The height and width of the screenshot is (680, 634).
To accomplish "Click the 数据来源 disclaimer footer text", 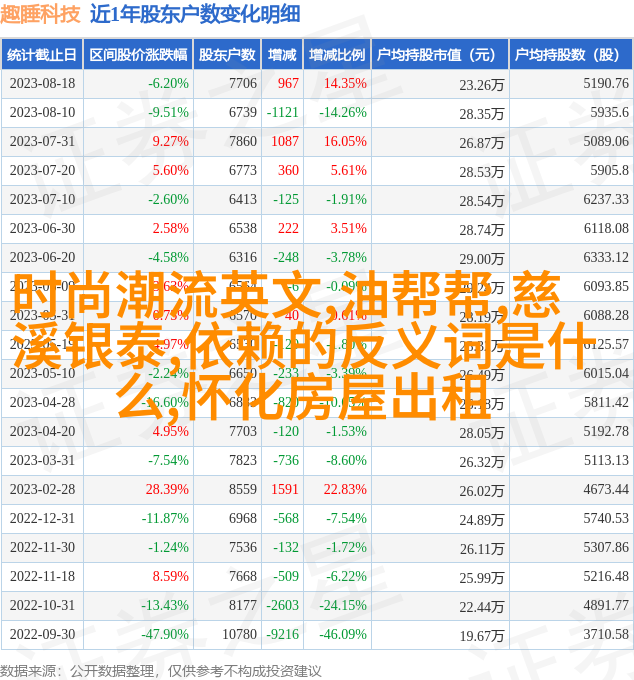I will point(161,671).
